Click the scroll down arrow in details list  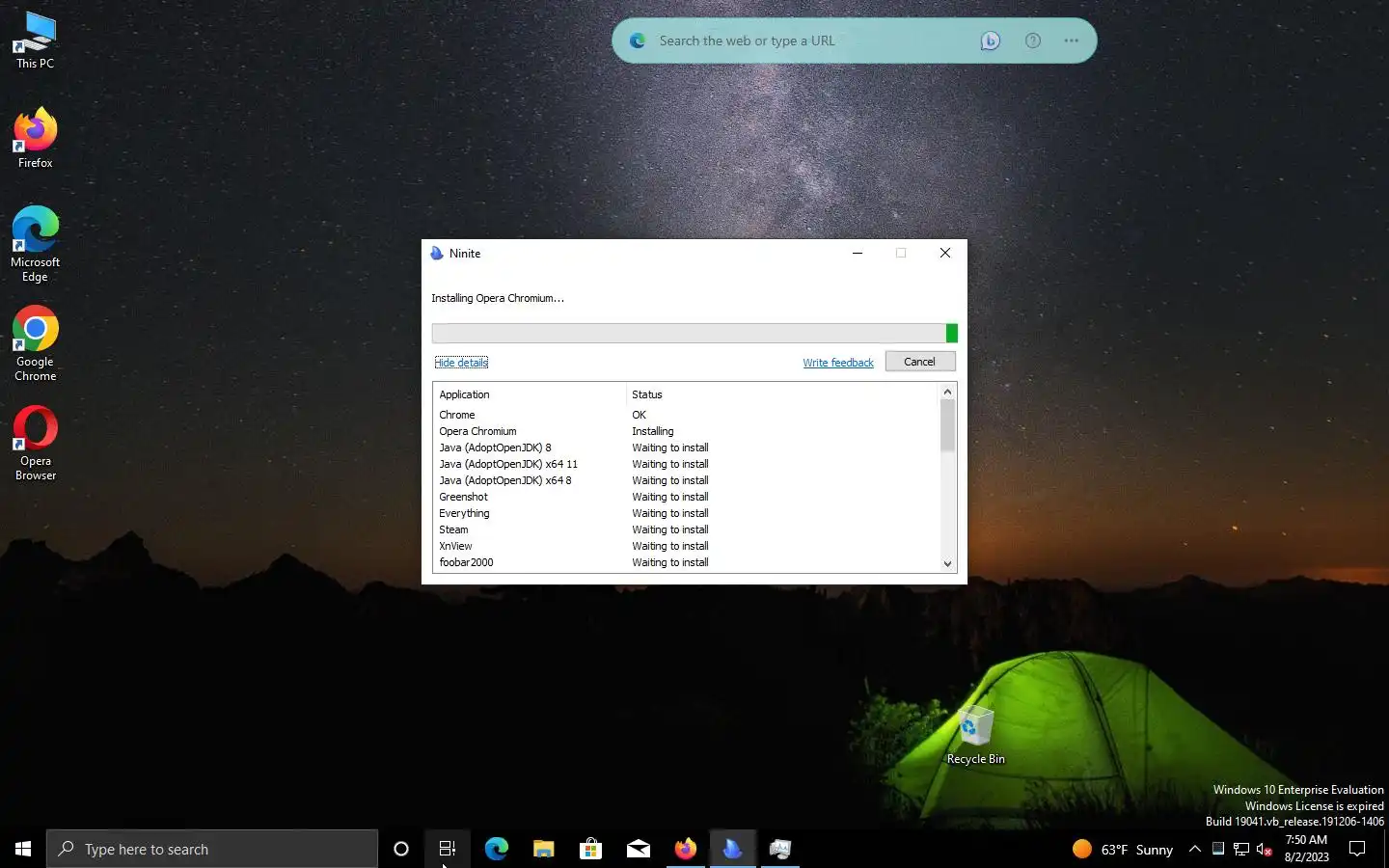pyautogui.click(x=947, y=564)
